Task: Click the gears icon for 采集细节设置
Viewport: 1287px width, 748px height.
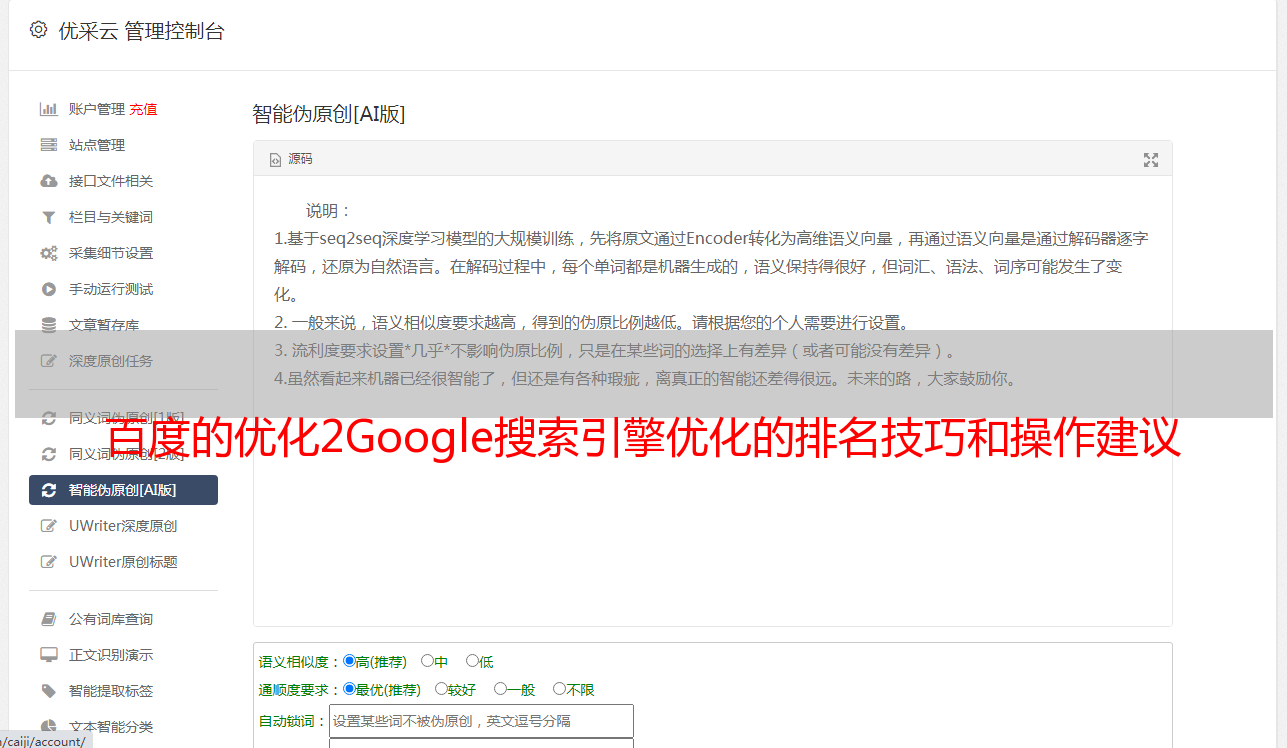Action: [48, 253]
